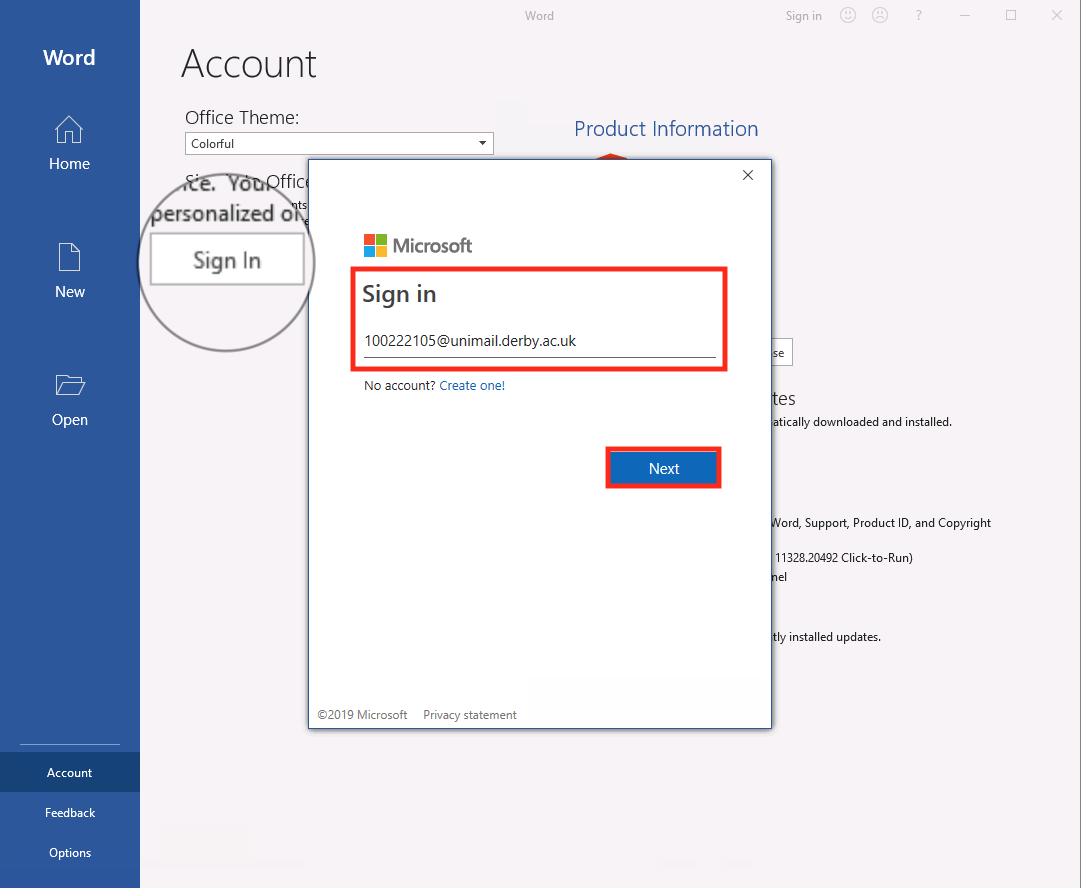The width and height of the screenshot is (1081, 888).
Task: Click the Microsoft logo in the dialog
Action: coord(418,245)
